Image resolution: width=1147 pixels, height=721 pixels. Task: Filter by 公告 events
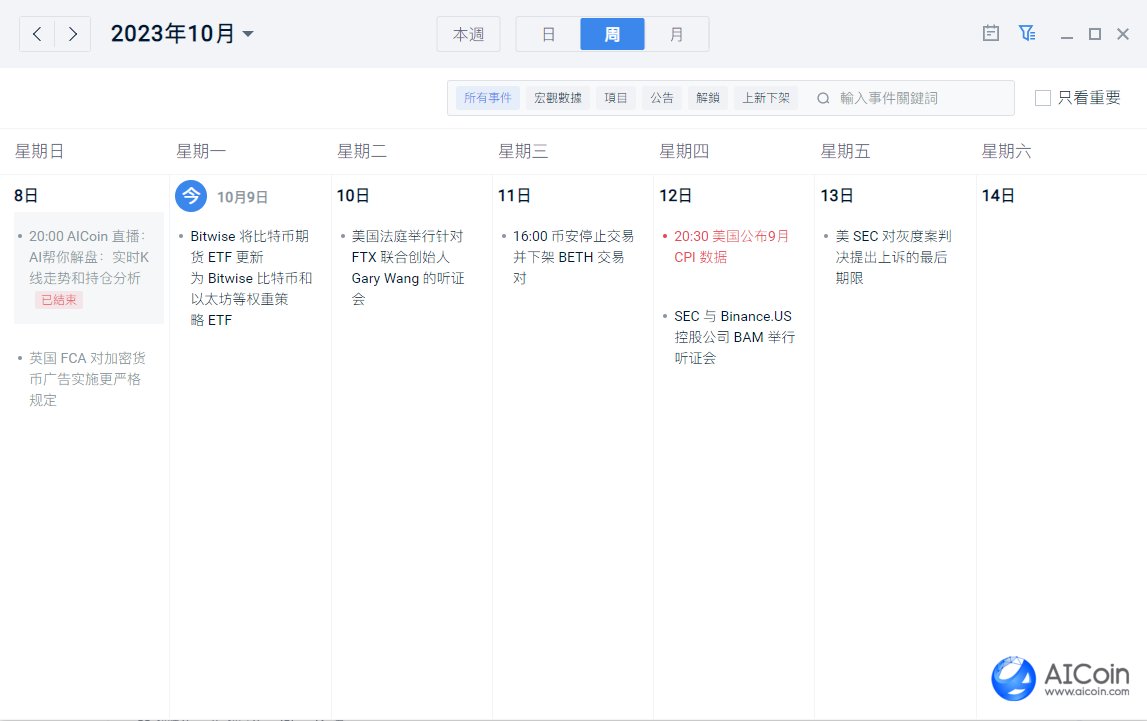(661, 98)
